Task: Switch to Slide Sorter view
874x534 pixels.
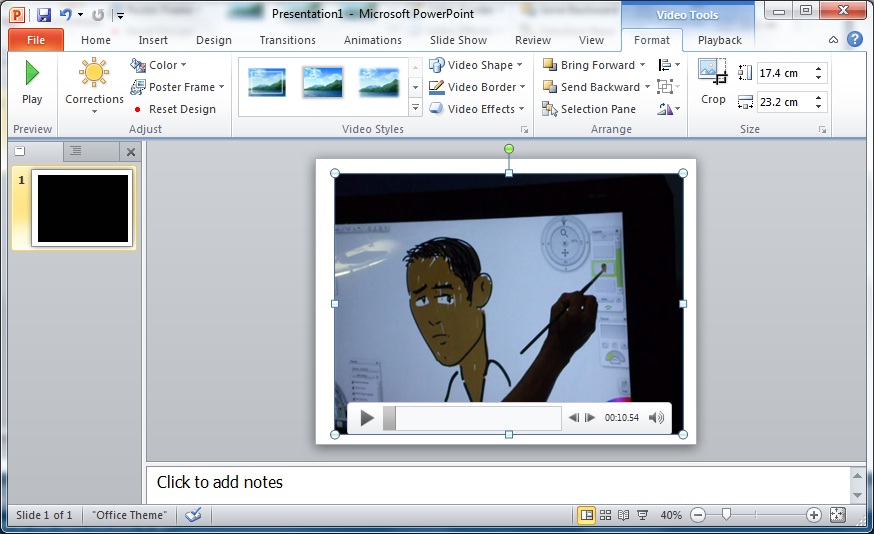Action: tap(605, 515)
